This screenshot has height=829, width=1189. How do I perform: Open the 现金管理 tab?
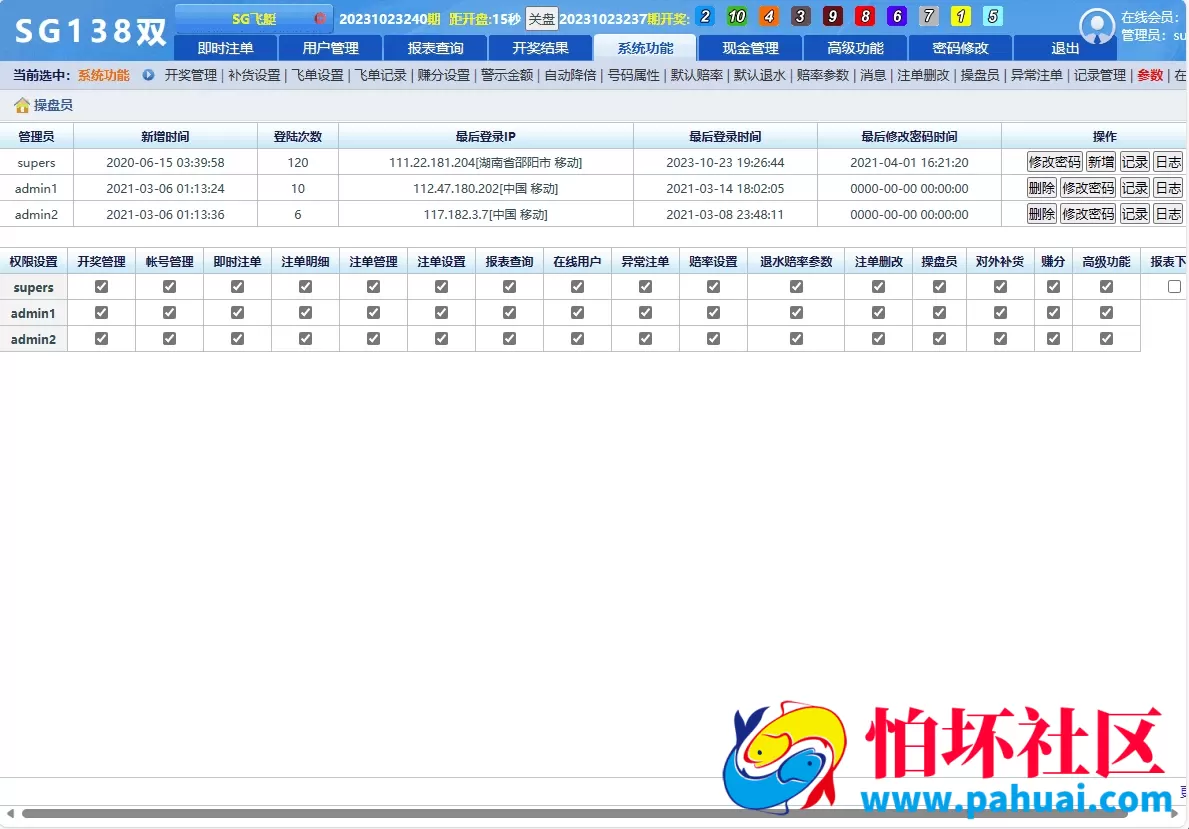pos(750,48)
